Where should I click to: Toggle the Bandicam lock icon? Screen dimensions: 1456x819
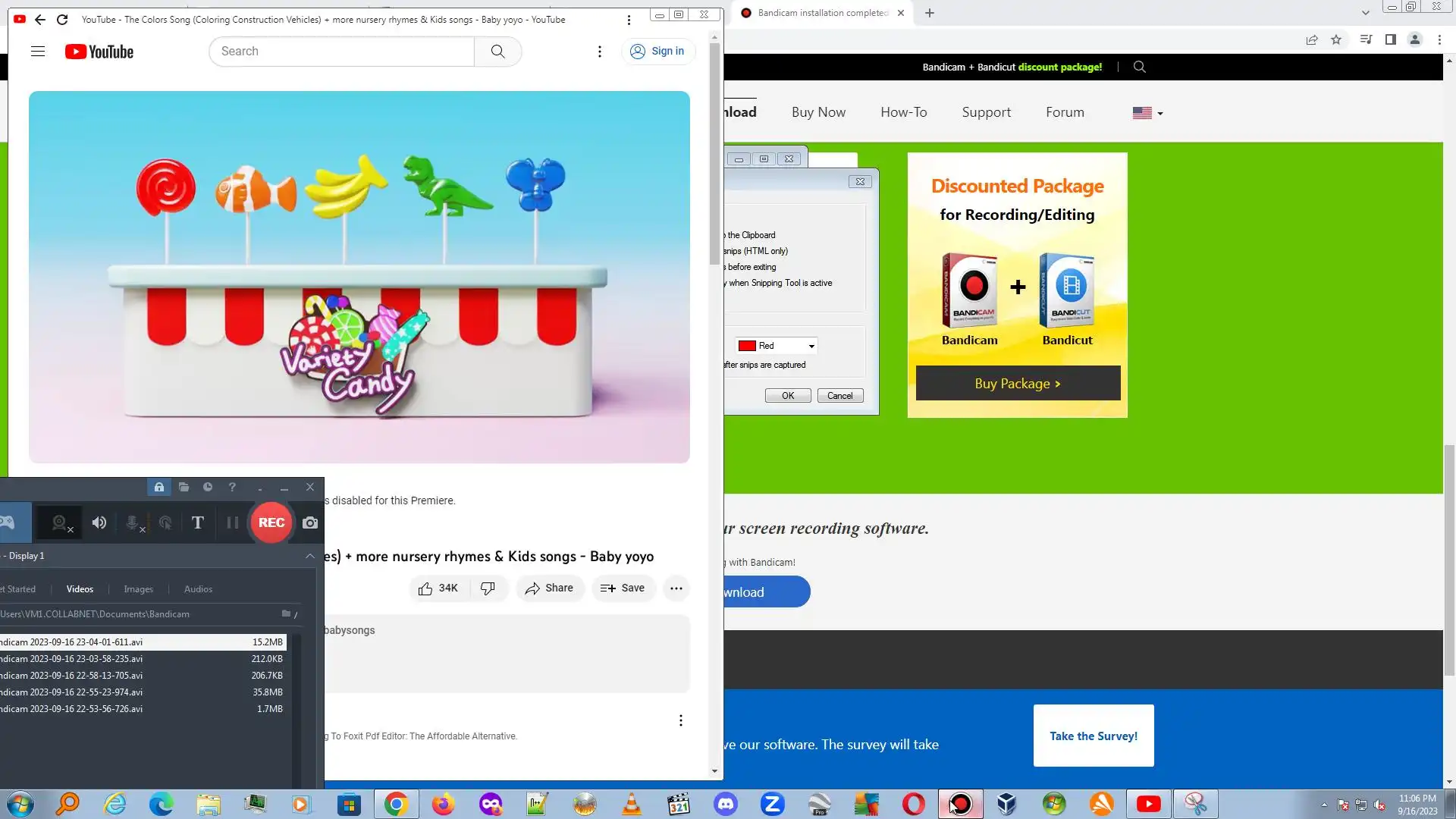pos(159,488)
